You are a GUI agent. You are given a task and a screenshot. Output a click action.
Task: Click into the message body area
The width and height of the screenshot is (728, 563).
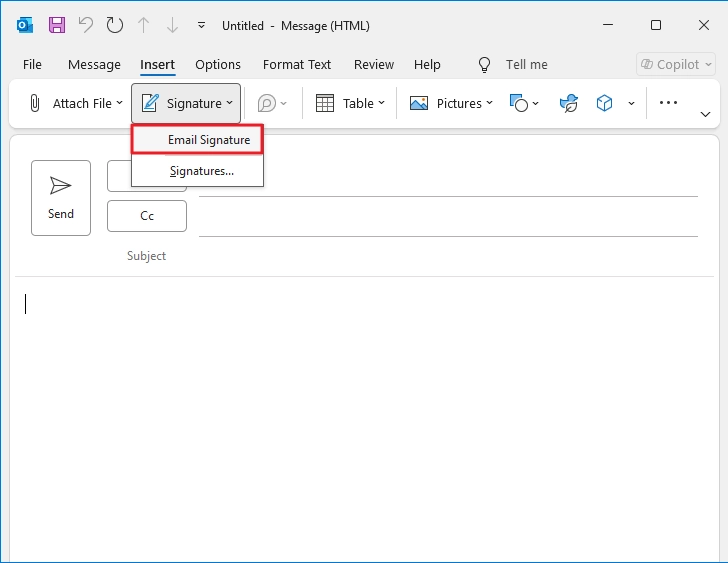(x=364, y=420)
